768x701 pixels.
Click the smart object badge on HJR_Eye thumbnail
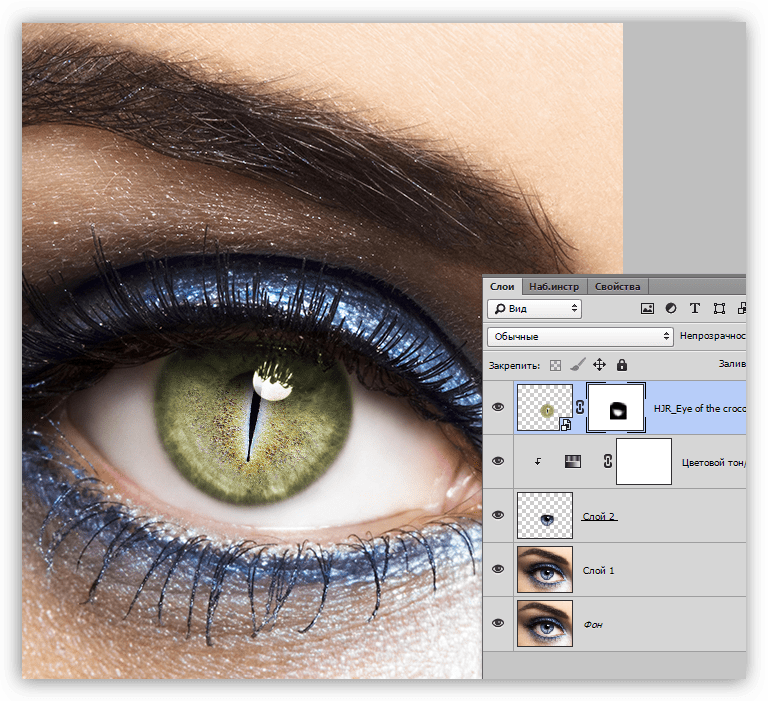(566, 425)
